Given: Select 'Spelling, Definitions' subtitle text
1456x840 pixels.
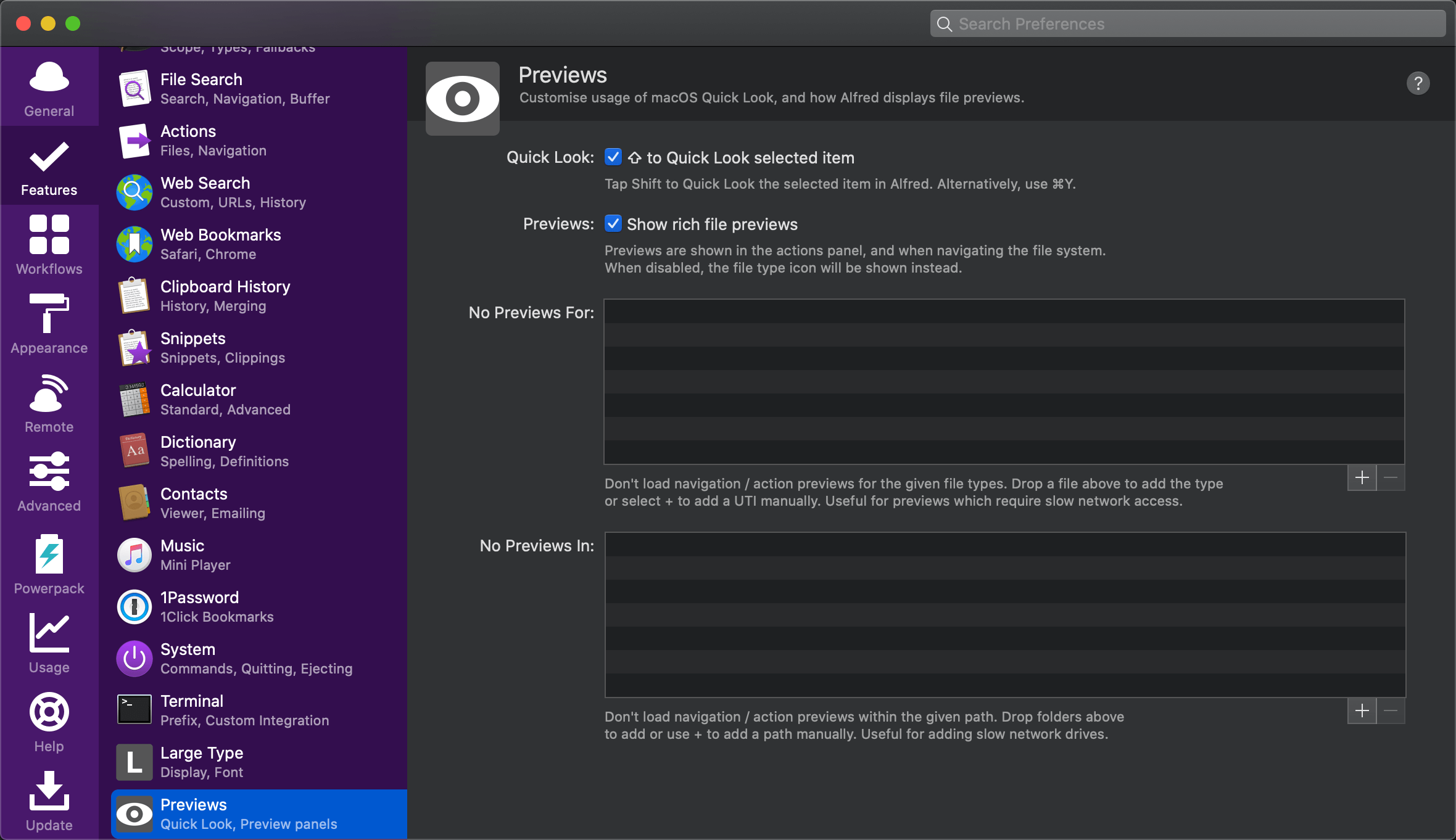Looking at the screenshot, I should [225, 462].
